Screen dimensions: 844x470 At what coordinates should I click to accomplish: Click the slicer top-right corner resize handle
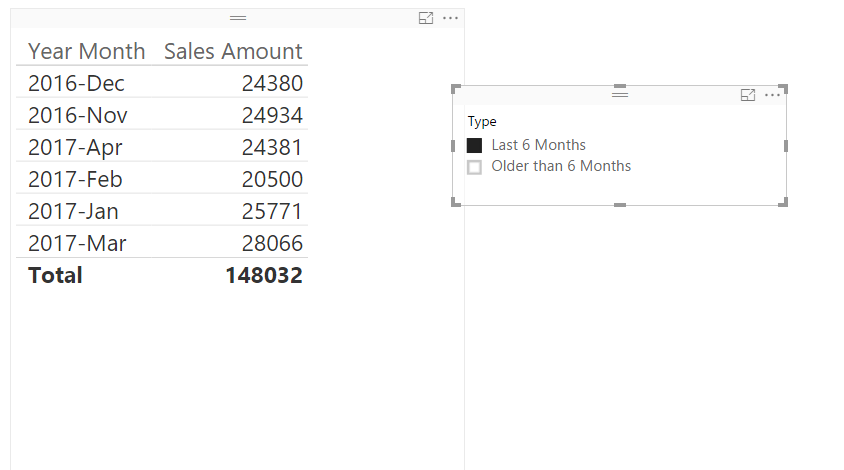tap(783, 89)
